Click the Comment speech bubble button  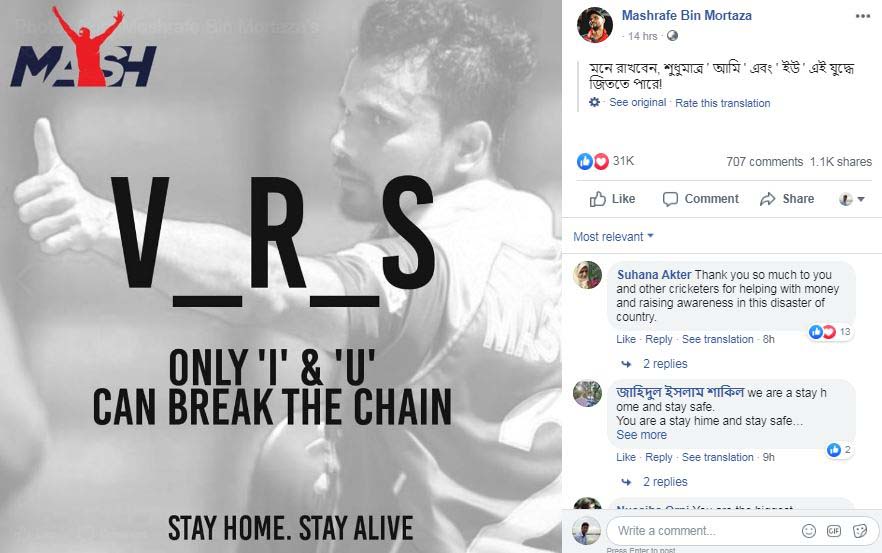click(700, 199)
